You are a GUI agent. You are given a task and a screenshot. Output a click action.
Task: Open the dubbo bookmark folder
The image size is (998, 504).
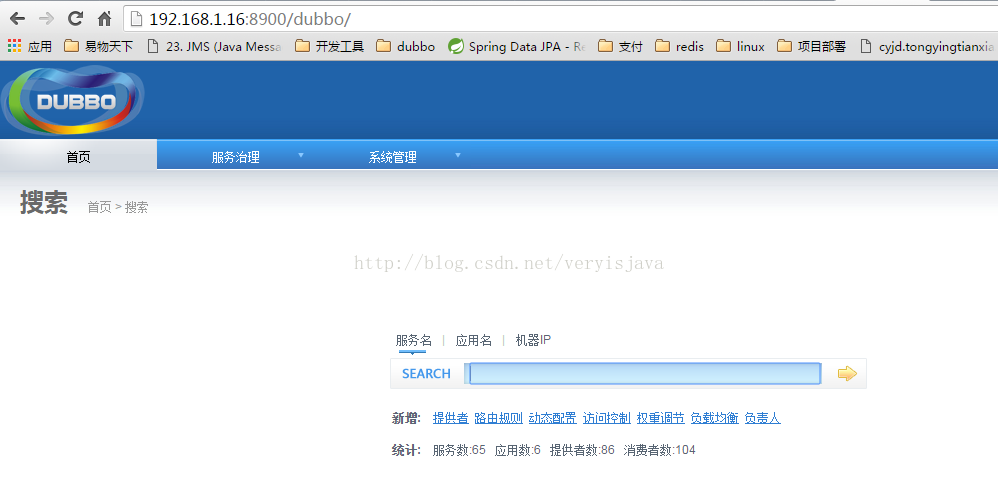(405, 46)
